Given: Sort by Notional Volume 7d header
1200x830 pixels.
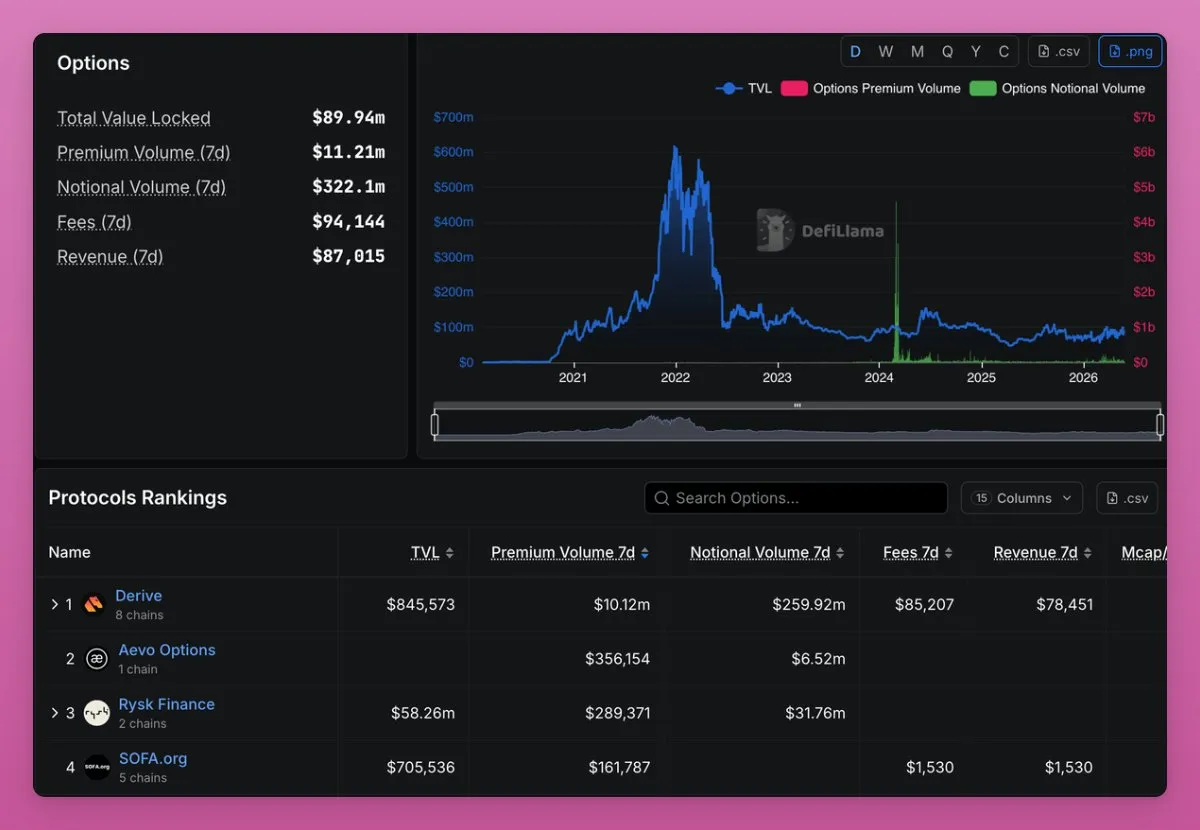Looking at the screenshot, I should tap(760, 552).
